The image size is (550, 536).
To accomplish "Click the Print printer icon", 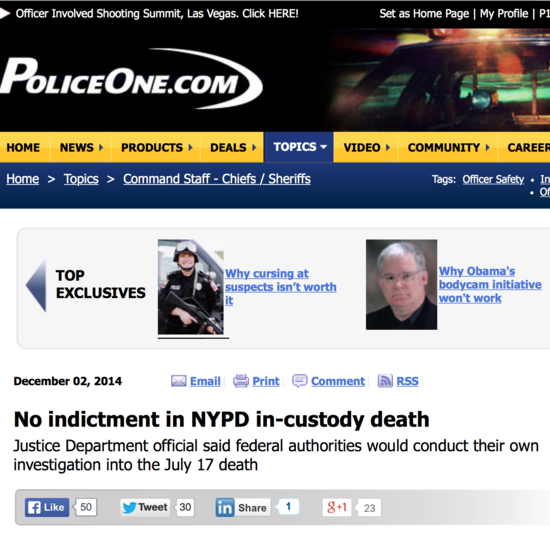I will pyautogui.click(x=241, y=381).
